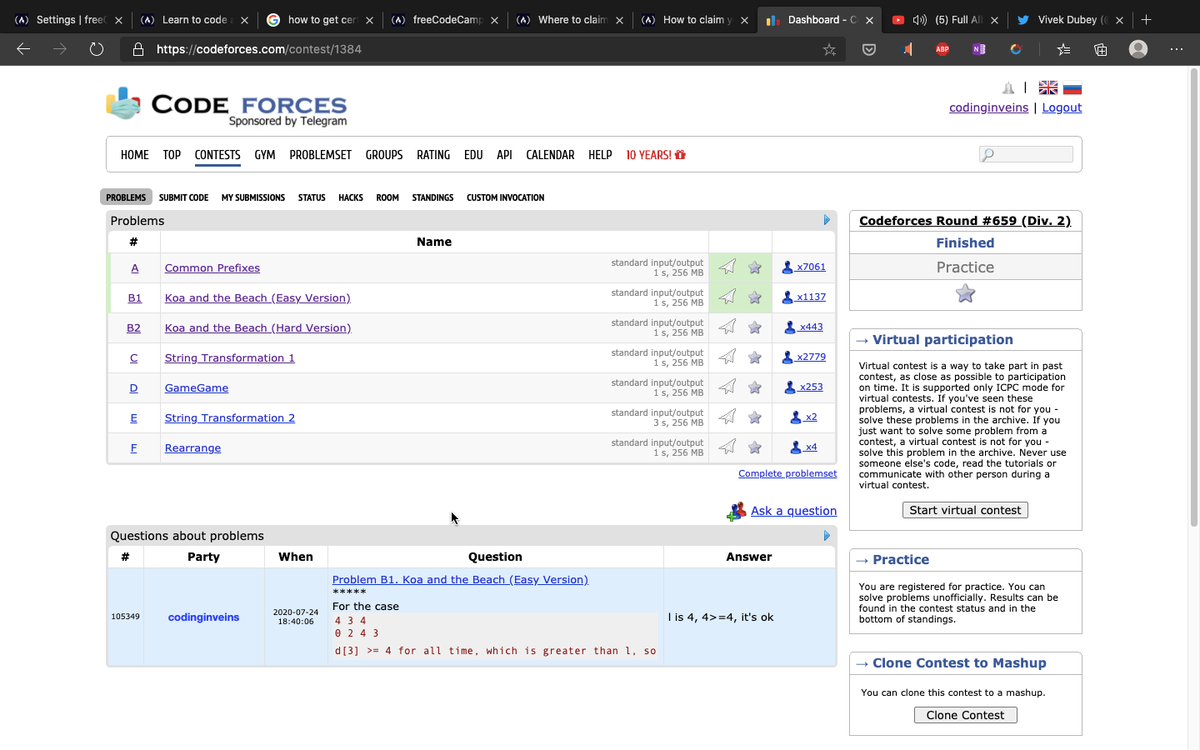1200x750 pixels.
Task: Click the notification bell icon
Action: (1008, 89)
